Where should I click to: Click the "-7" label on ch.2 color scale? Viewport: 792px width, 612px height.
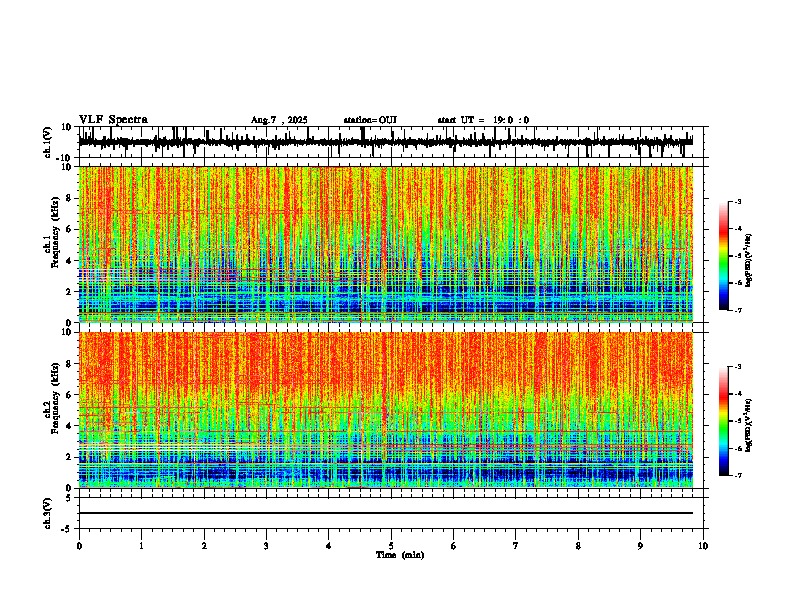[x=737, y=475]
